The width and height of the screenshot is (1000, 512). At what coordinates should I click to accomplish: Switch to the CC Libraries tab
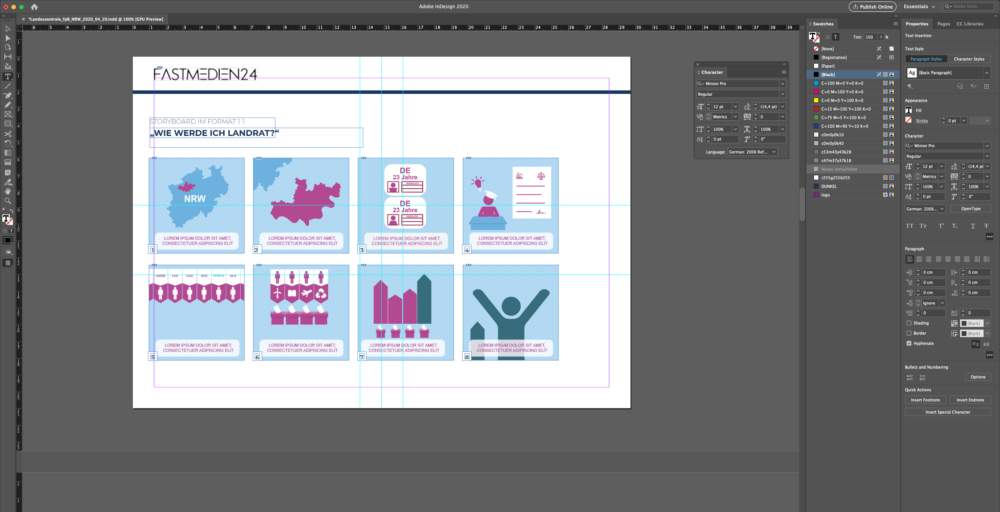point(972,23)
